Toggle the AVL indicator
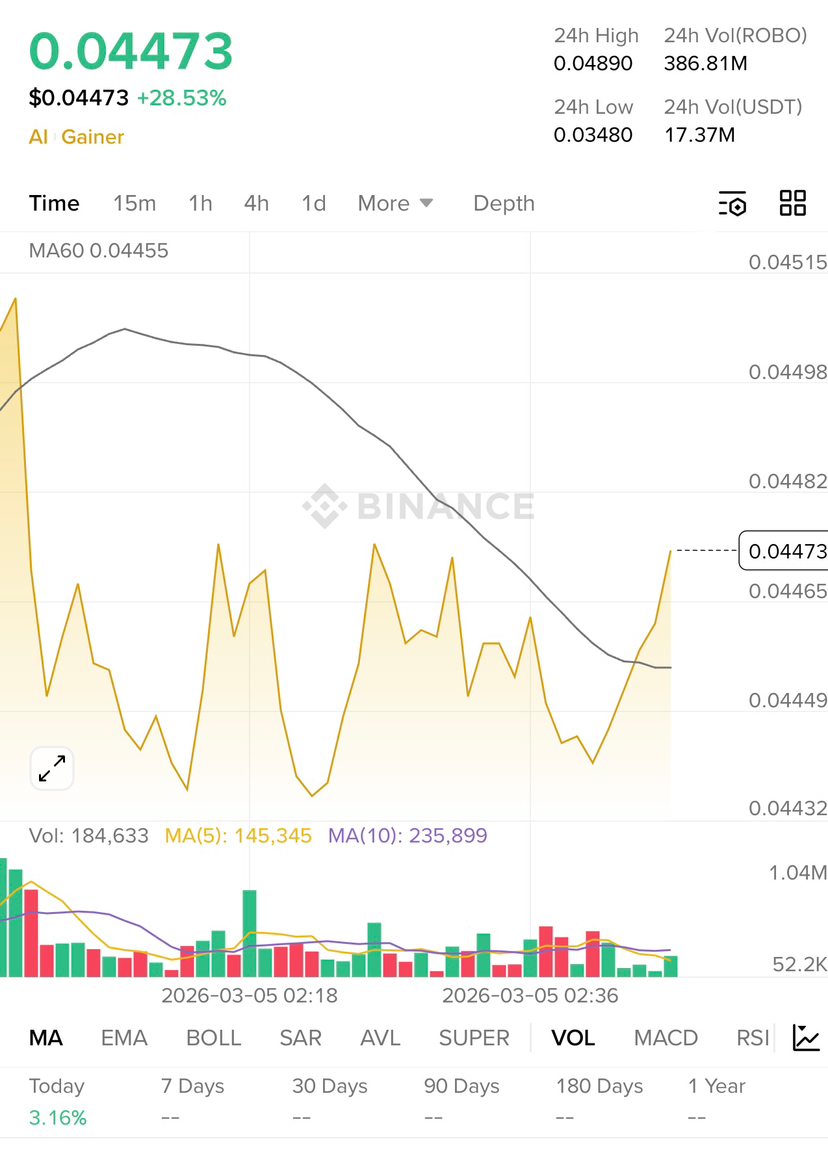The image size is (828, 1150). (380, 1038)
